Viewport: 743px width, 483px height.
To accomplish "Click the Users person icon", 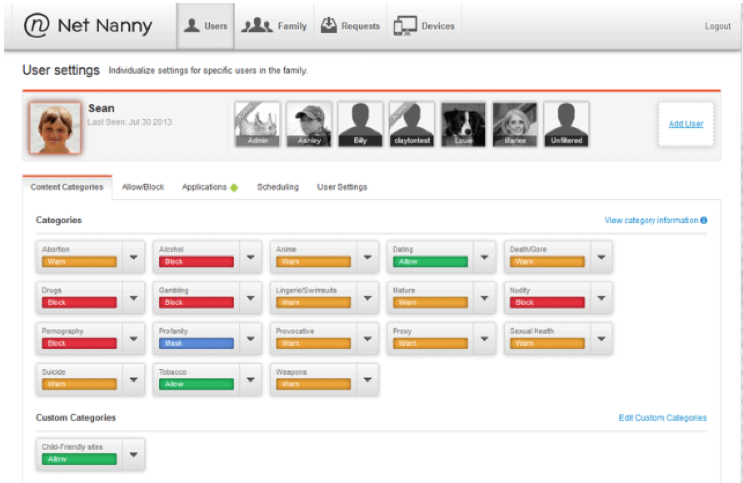I will (x=191, y=26).
